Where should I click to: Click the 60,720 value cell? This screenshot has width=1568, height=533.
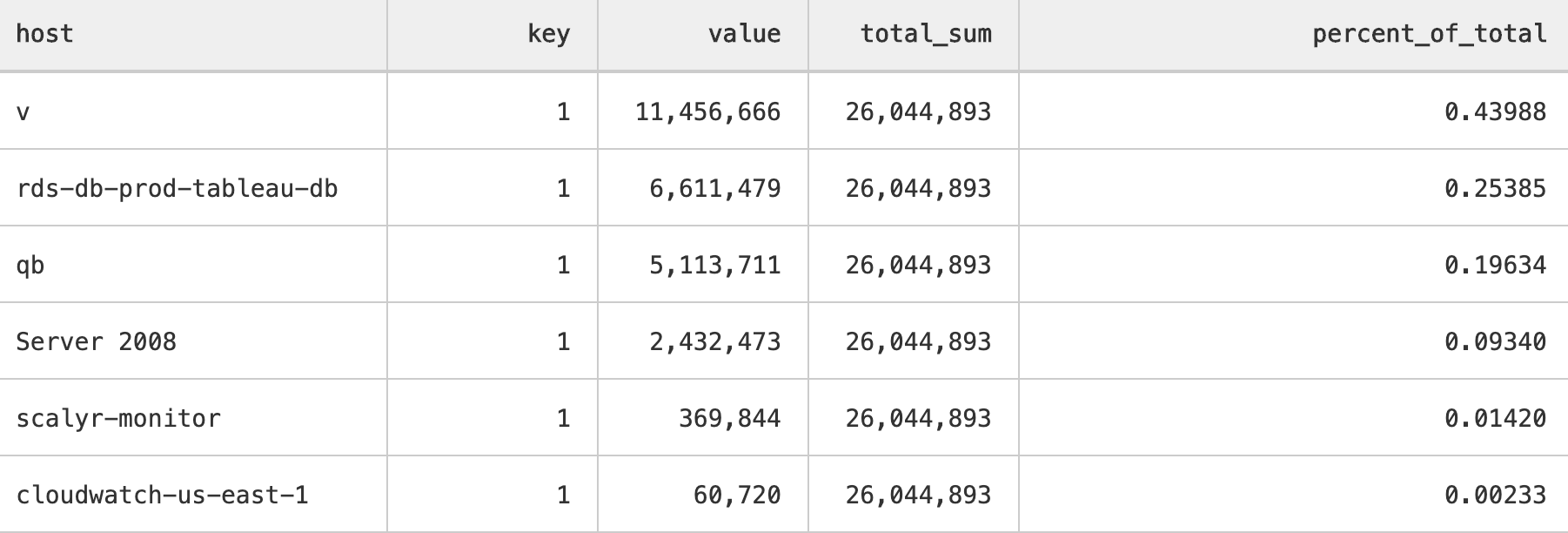coord(736,495)
